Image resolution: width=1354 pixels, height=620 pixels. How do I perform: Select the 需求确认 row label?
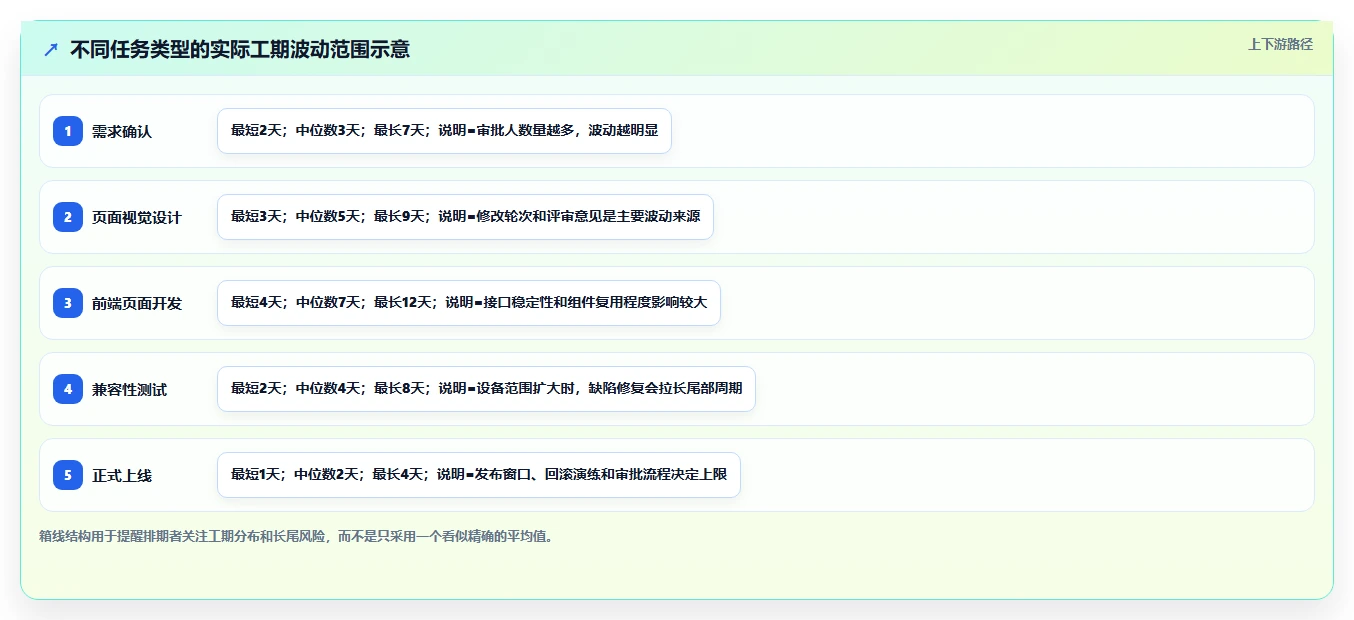pos(122,131)
